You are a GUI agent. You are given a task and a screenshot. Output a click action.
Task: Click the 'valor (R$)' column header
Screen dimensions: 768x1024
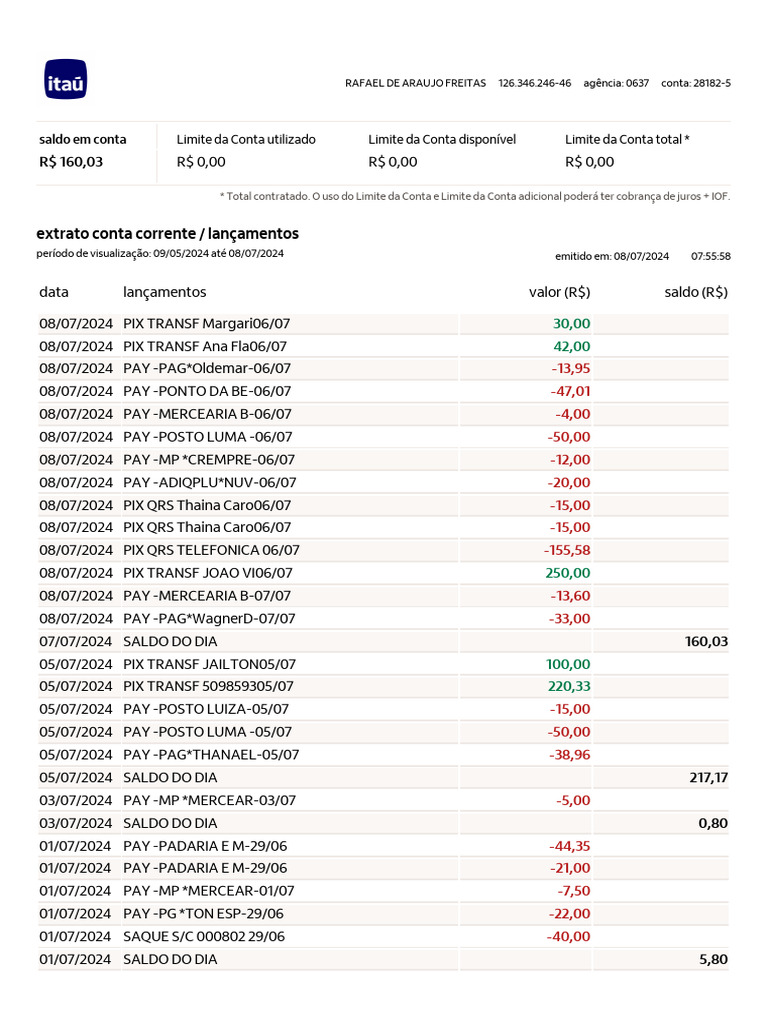[559, 292]
